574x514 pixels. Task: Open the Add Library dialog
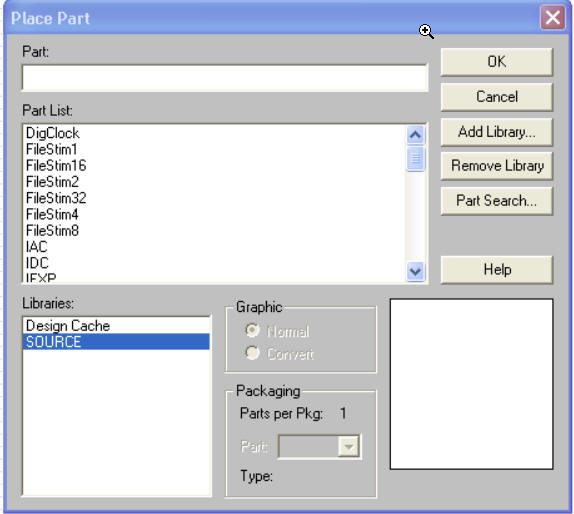[497, 132]
